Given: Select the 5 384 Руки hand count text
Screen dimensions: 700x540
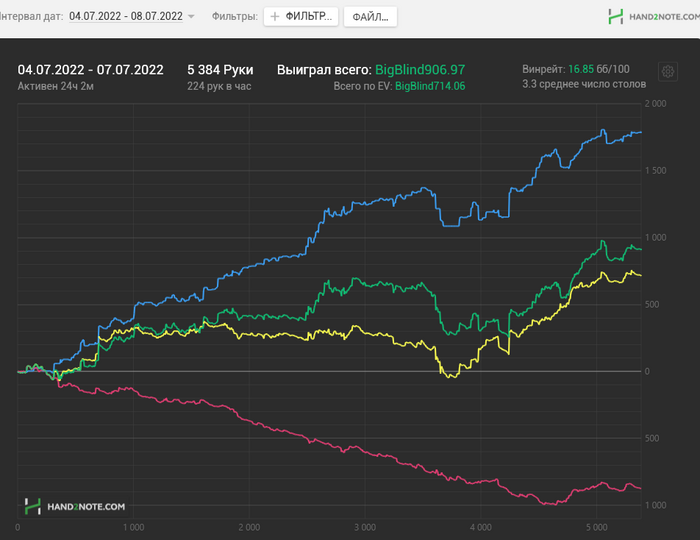Looking at the screenshot, I should click(220, 70).
